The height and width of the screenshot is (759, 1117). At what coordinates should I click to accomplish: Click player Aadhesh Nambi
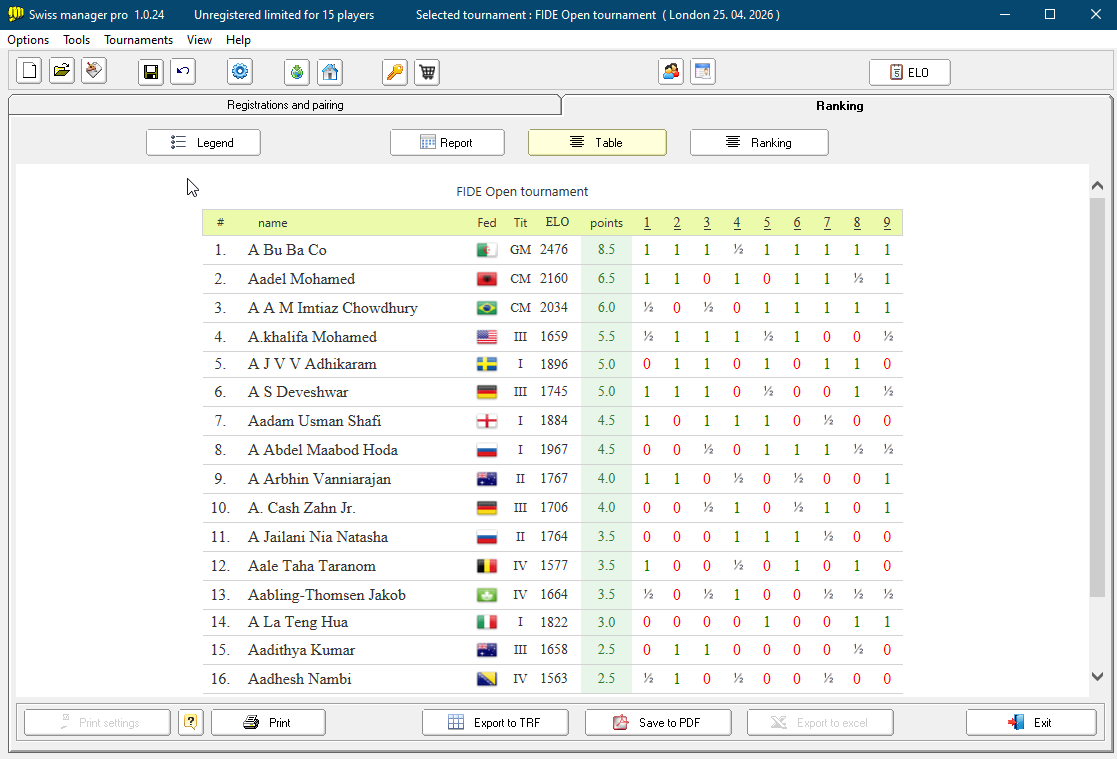(299, 679)
